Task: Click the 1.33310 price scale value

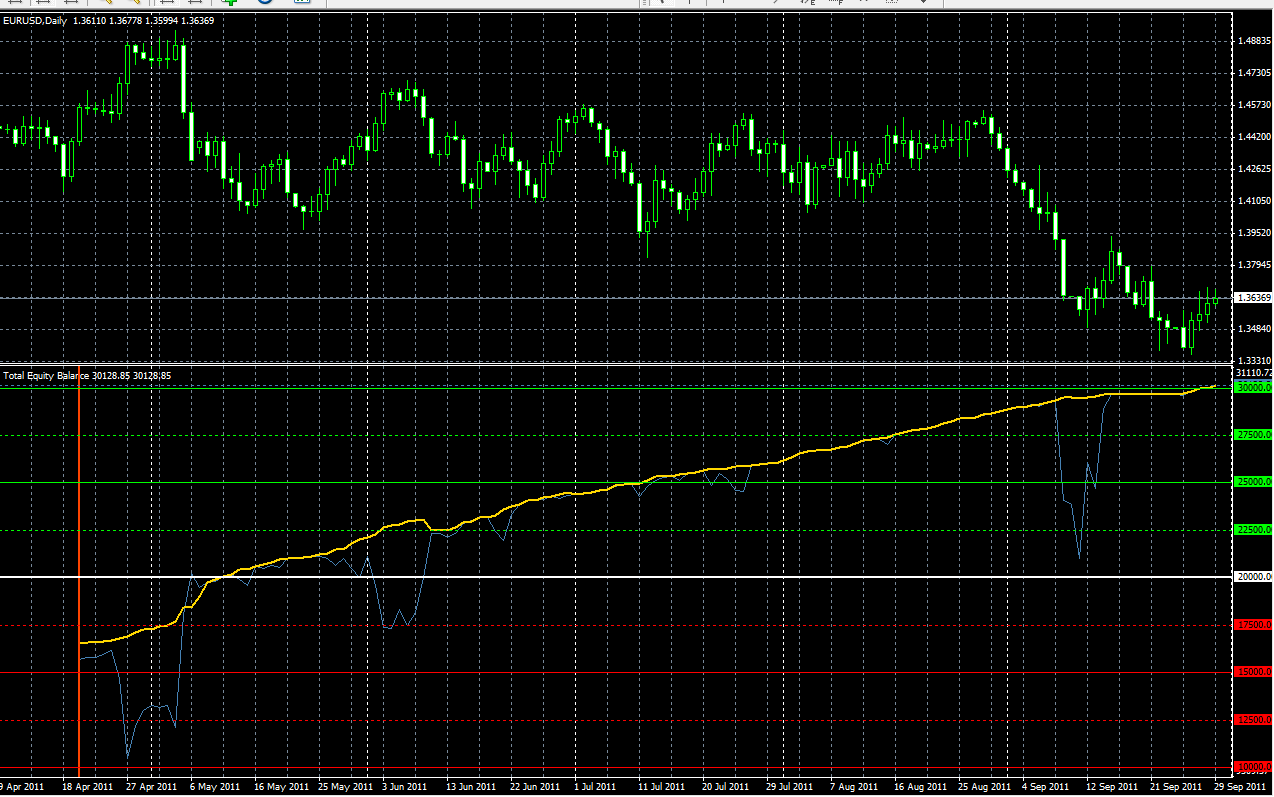Action: [1254, 360]
